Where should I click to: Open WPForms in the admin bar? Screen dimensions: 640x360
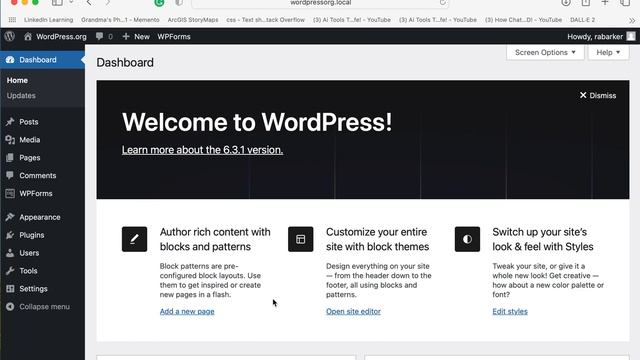[174, 36]
